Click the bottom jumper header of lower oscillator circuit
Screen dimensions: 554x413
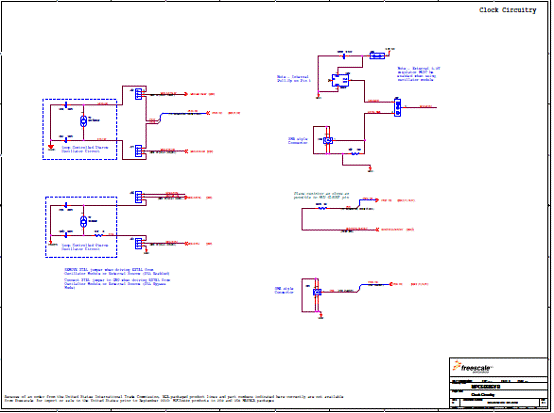tap(138, 243)
